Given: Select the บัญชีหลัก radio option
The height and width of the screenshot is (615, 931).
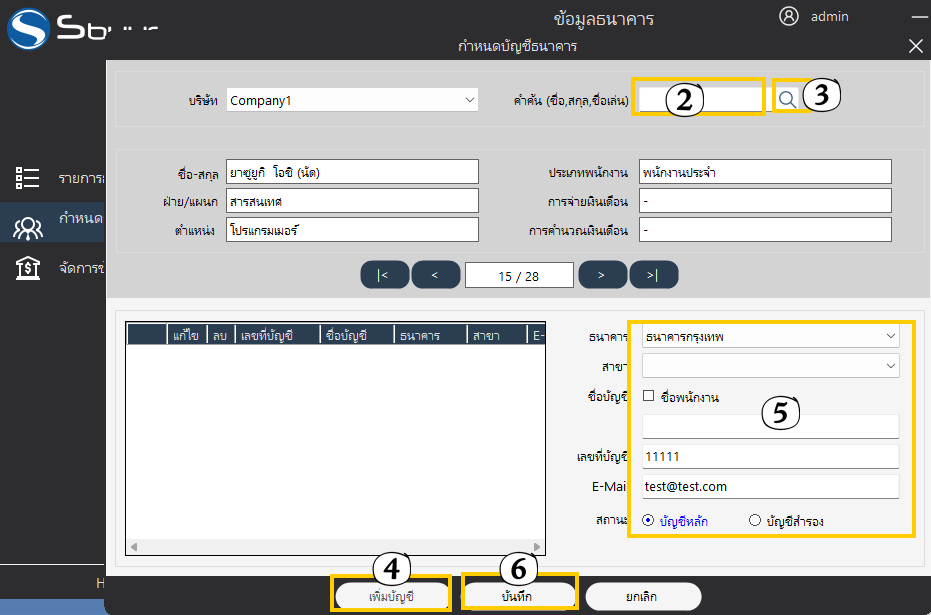Looking at the screenshot, I should [648, 520].
